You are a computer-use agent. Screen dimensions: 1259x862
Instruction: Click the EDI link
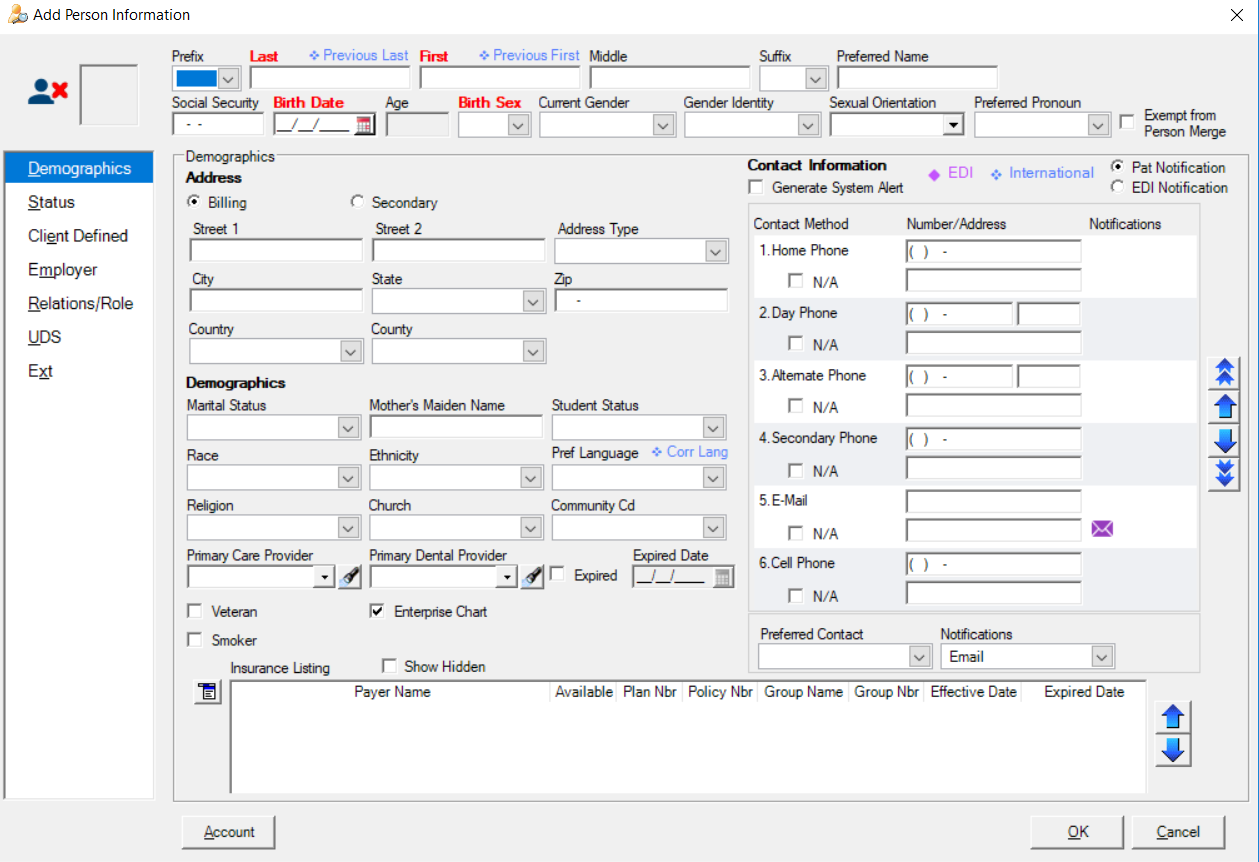(951, 173)
